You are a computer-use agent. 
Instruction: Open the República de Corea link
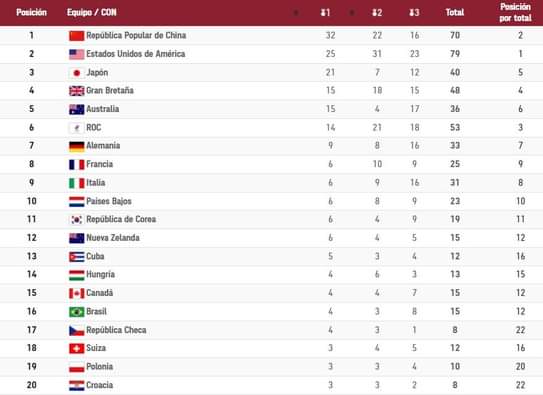tap(121, 219)
